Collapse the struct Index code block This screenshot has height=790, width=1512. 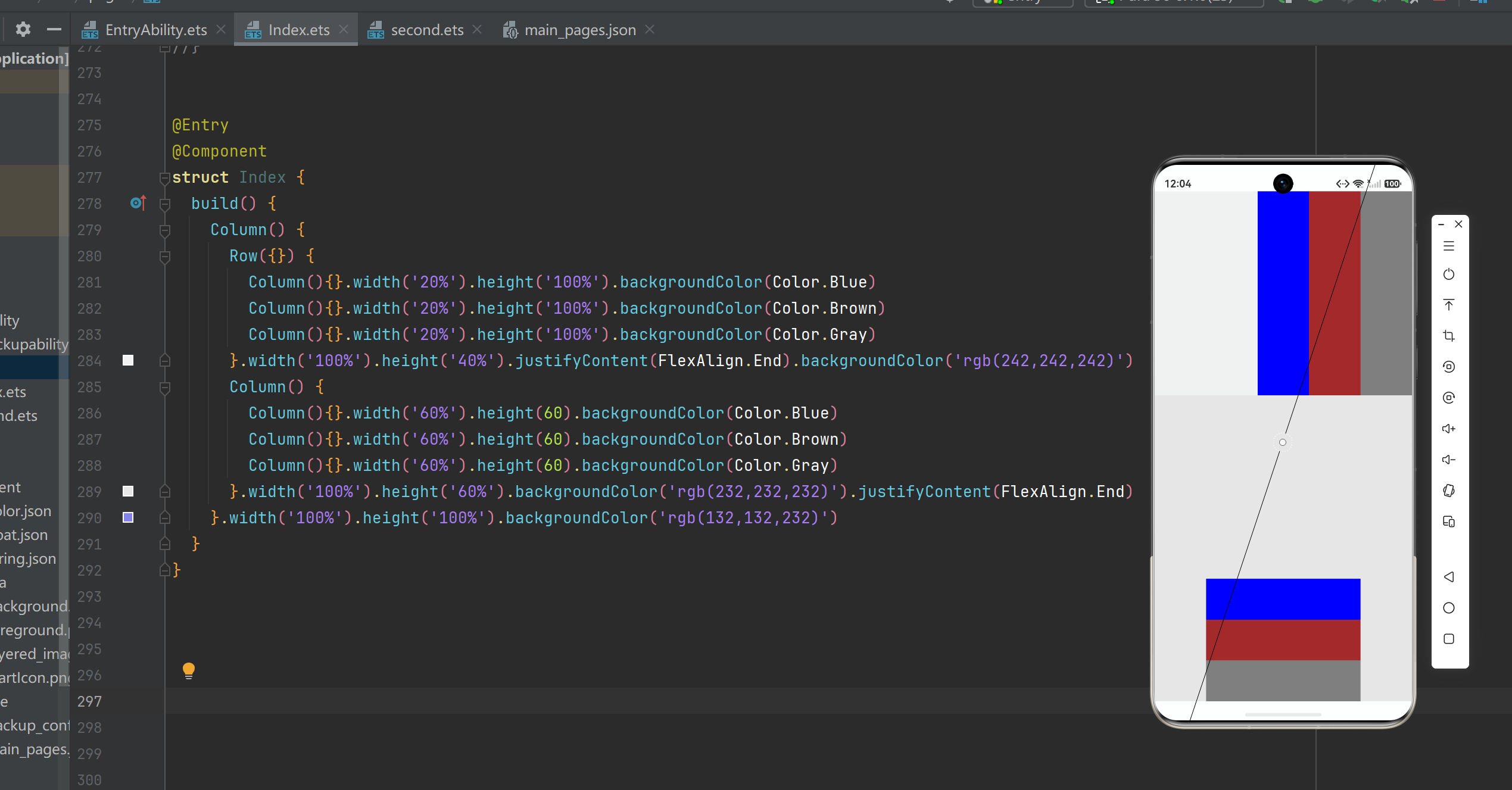point(165,177)
